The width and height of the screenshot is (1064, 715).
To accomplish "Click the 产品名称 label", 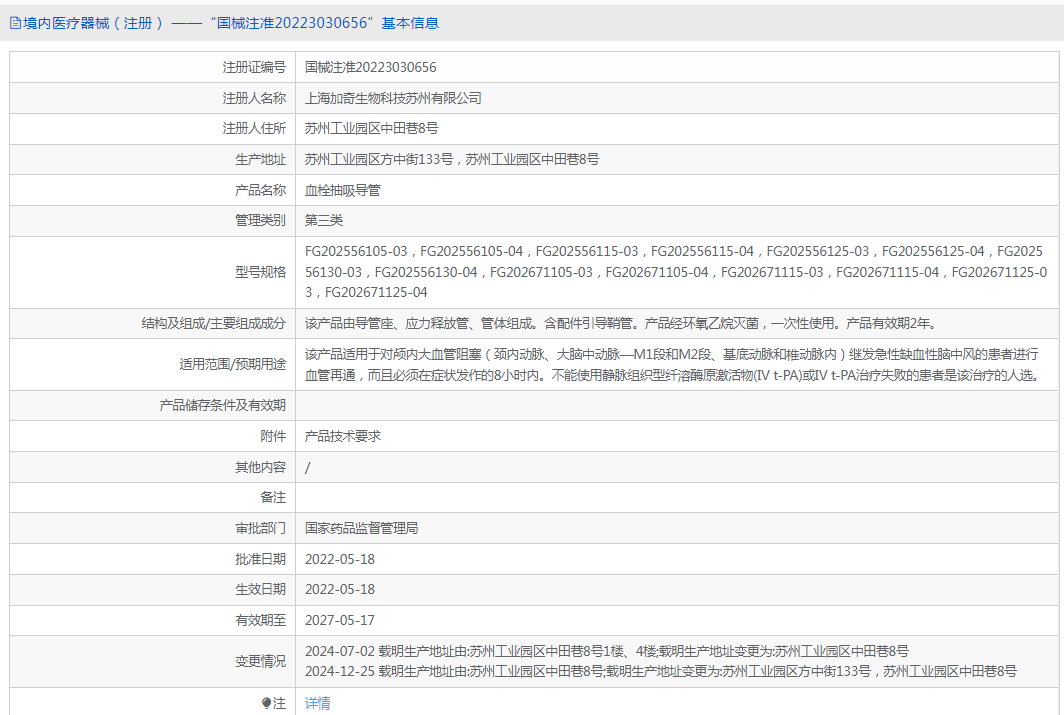I will coord(260,190).
